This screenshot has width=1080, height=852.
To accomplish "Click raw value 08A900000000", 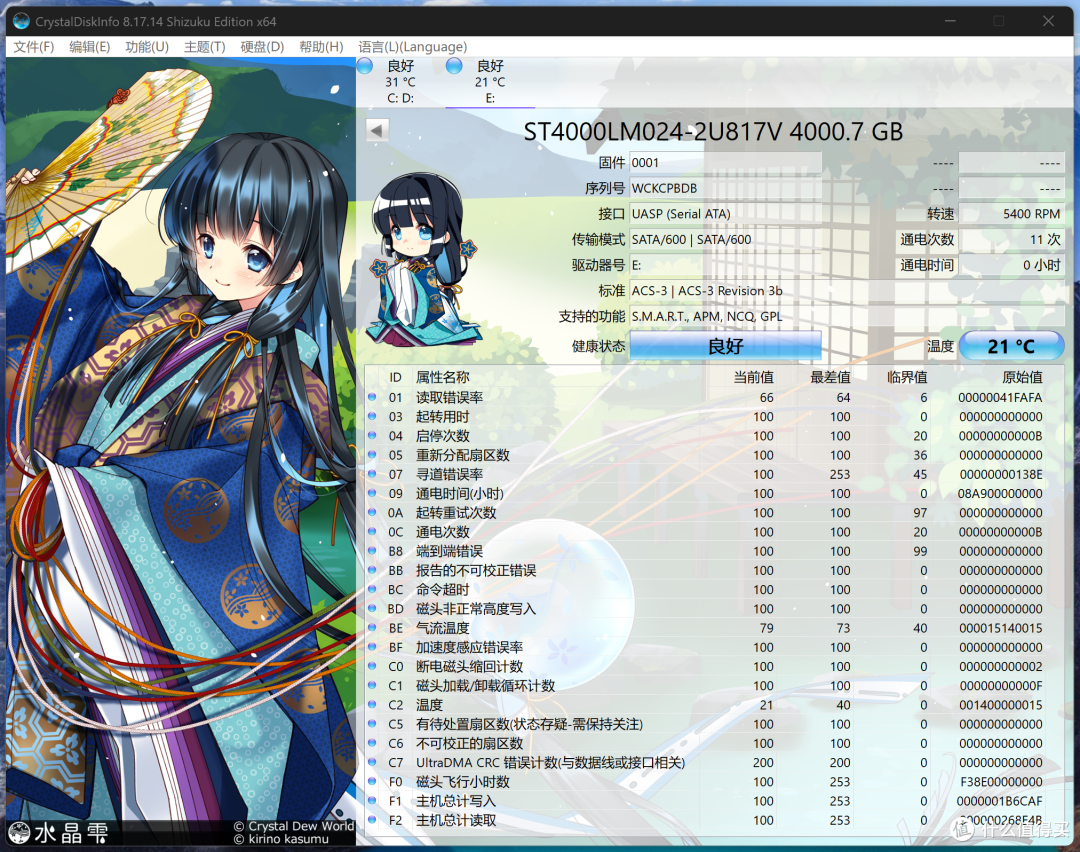I will (x=1000, y=493).
